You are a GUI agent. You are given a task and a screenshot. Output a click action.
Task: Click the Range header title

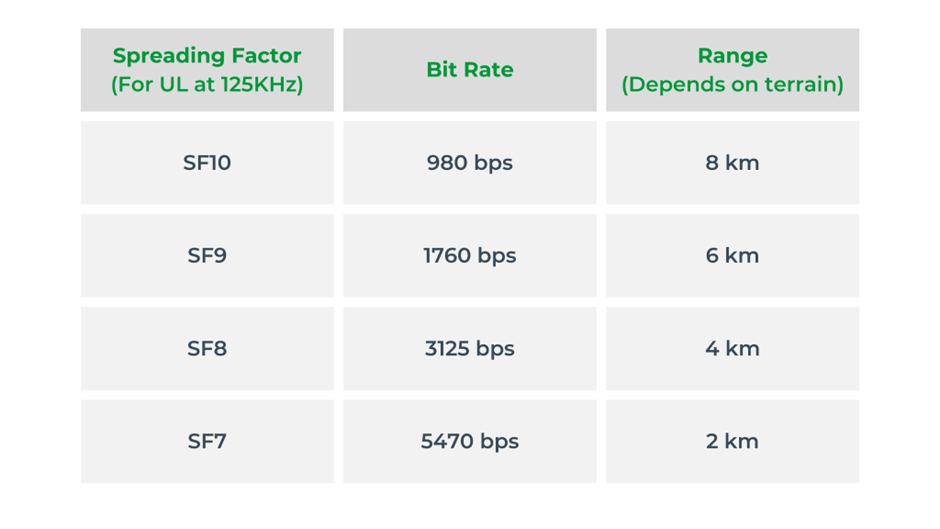point(732,56)
